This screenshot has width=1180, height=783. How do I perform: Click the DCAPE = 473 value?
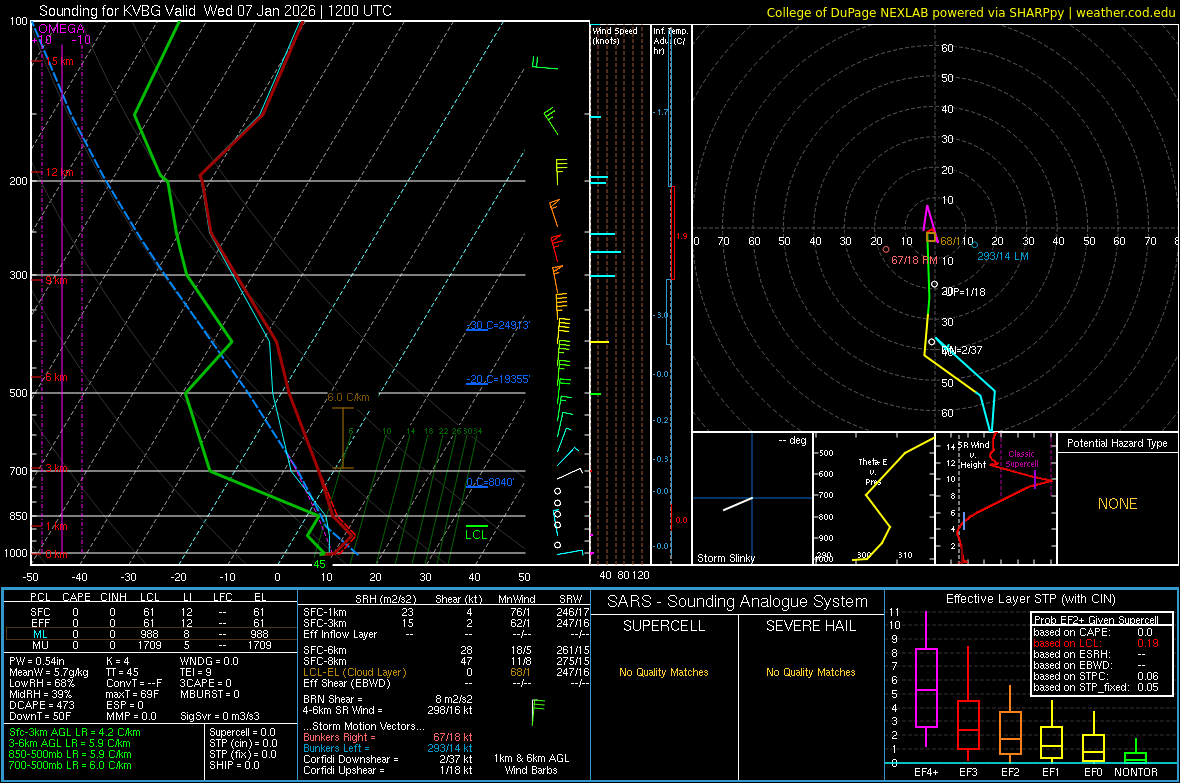pos(41,705)
